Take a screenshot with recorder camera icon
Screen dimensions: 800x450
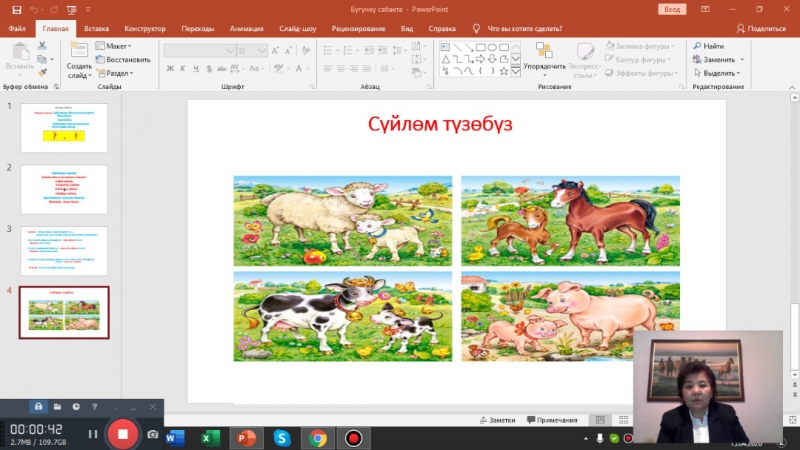click(153, 435)
